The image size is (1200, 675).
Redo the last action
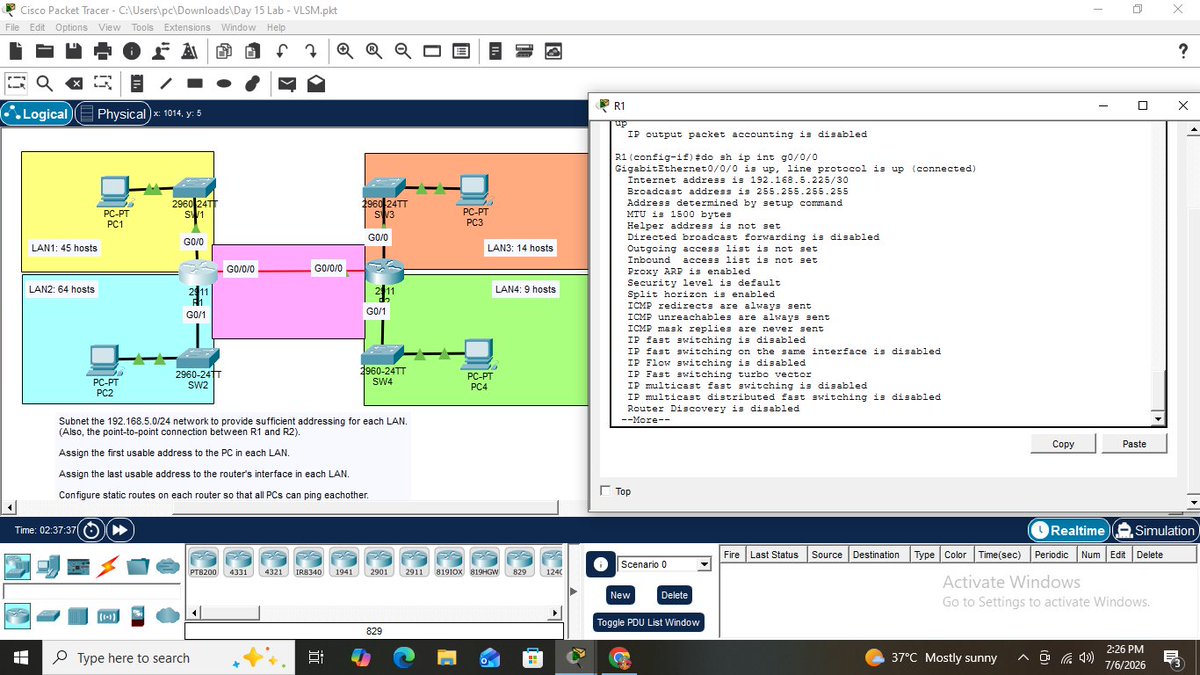tap(311, 50)
